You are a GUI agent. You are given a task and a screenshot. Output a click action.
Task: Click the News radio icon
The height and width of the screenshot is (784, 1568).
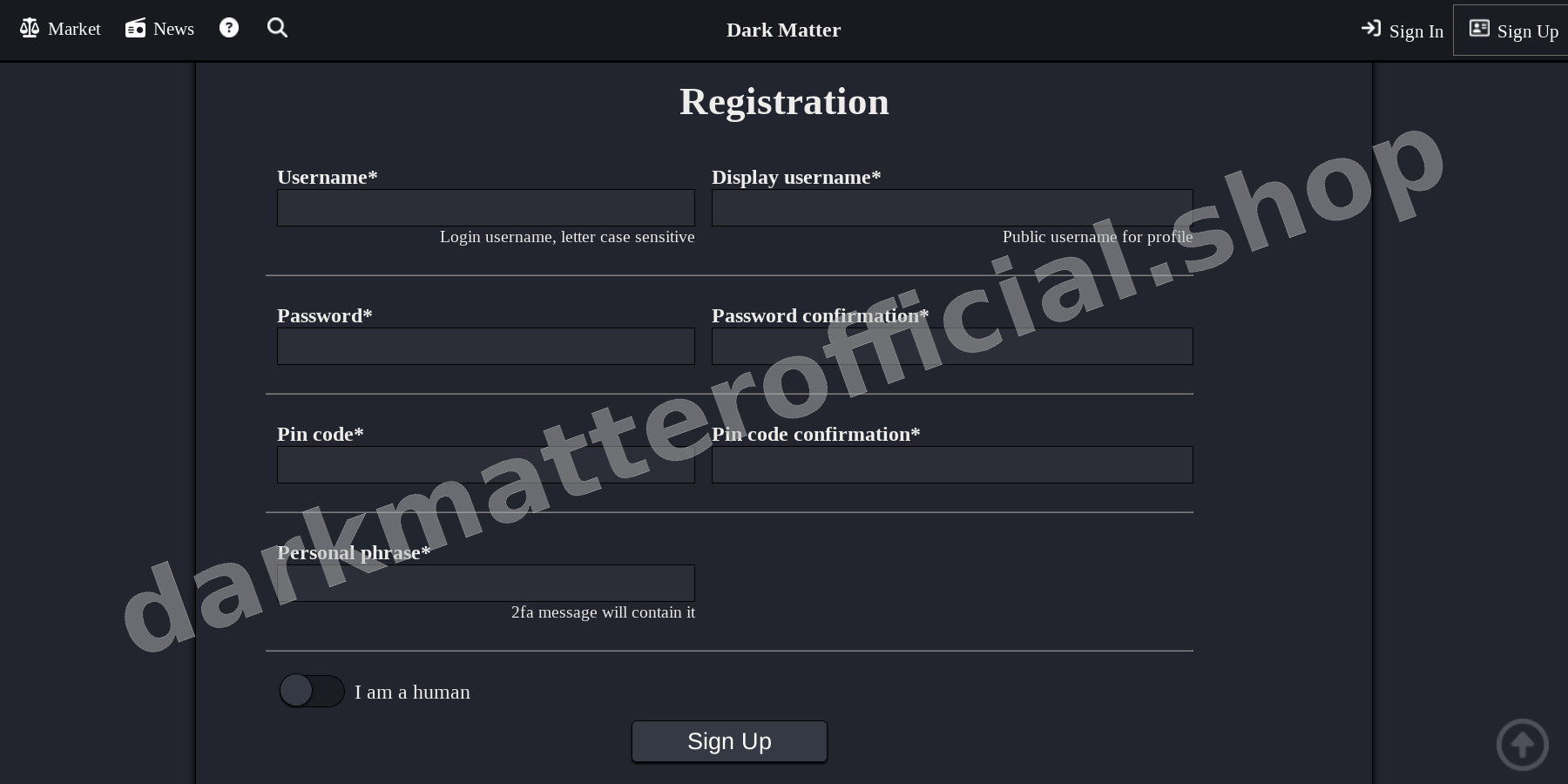click(x=135, y=27)
